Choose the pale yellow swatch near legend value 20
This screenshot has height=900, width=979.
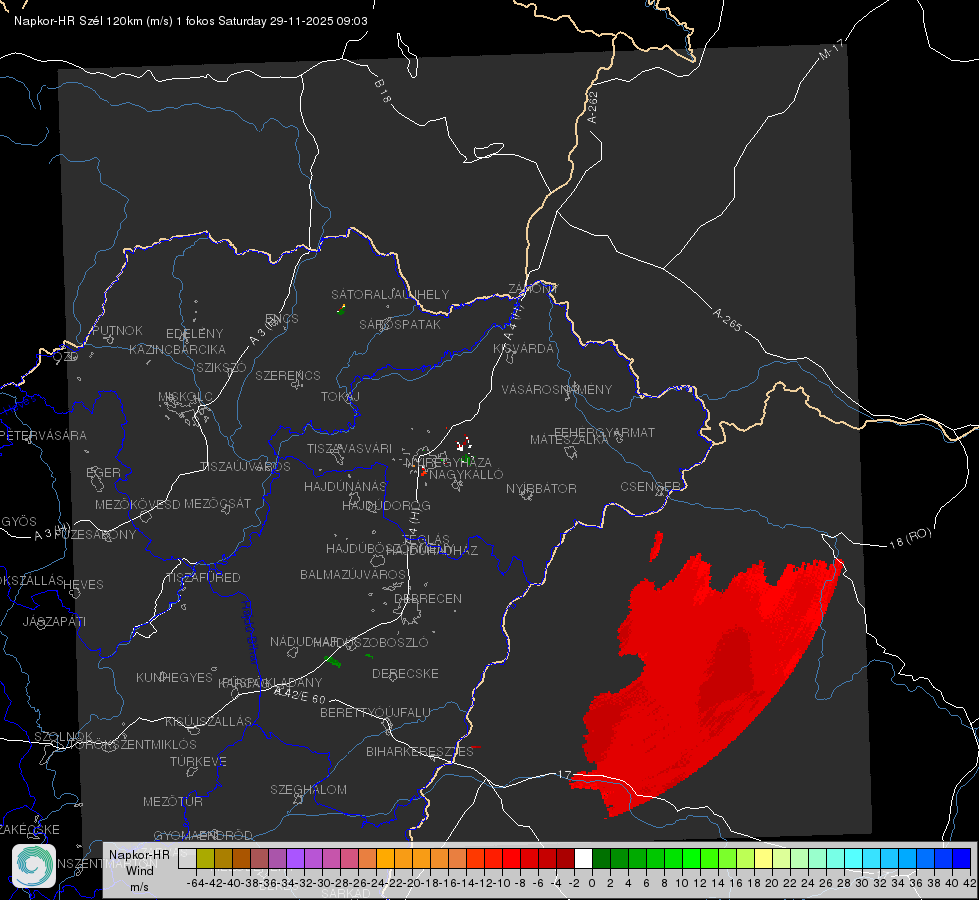(x=764, y=858)
